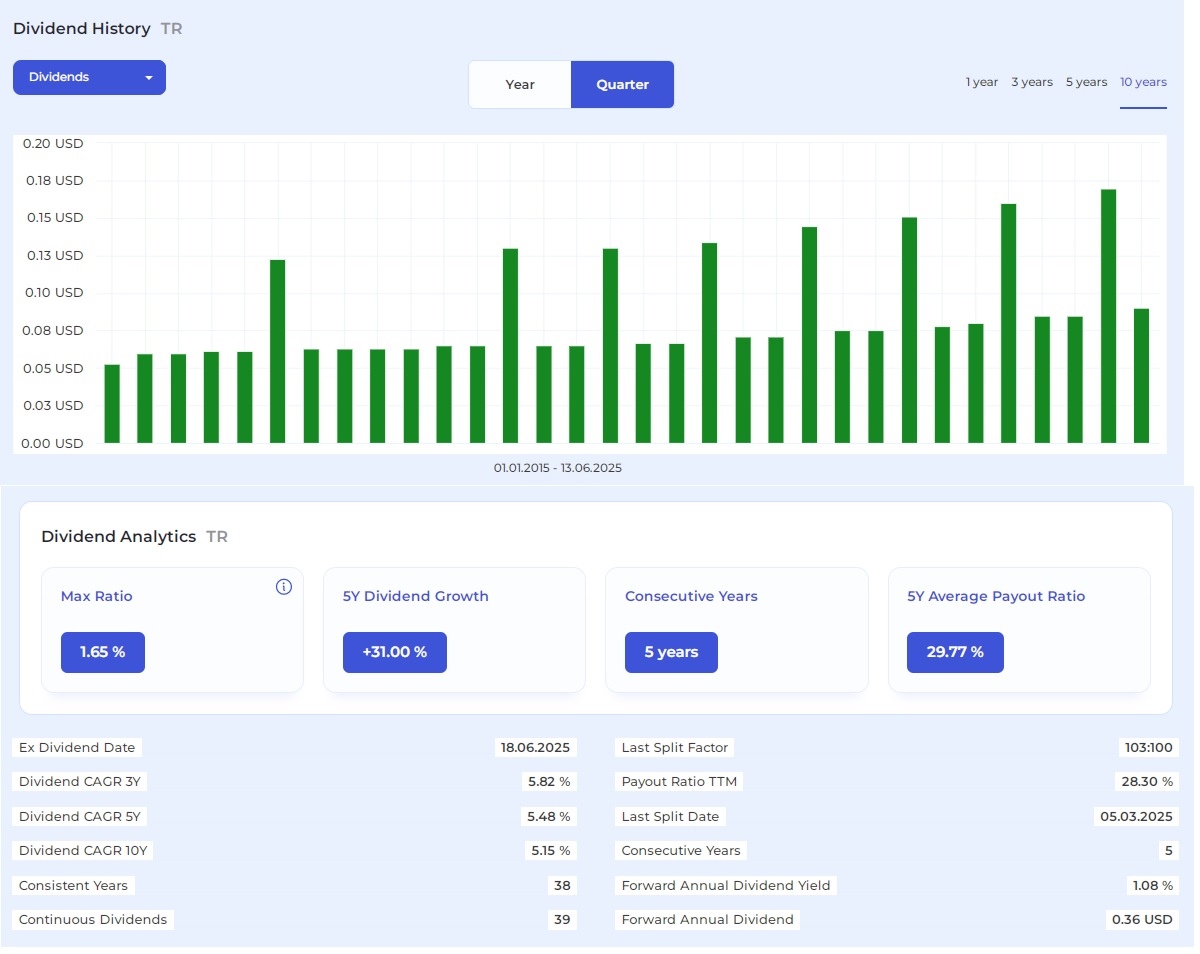Click the Last Split Date label
This screenshot has width=1200, height=954.
tap(670, 817)
